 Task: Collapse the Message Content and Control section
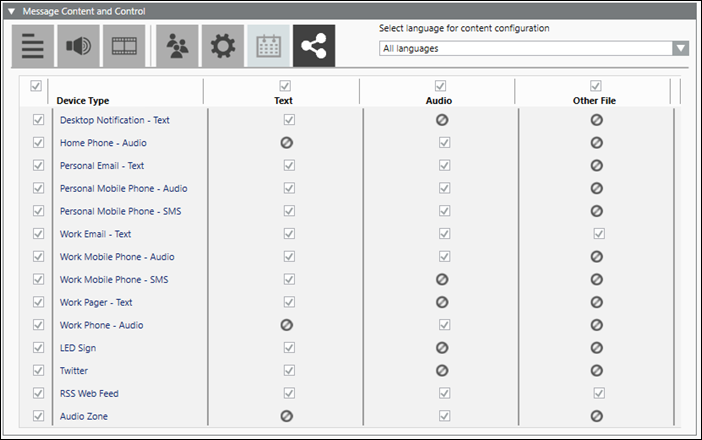point(12,11)
